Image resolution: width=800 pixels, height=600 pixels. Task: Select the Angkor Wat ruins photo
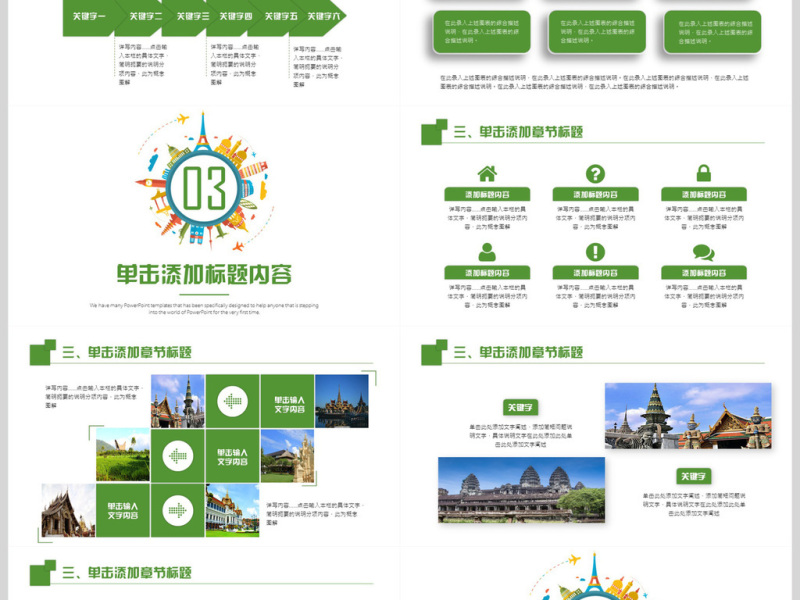pos(521,490)
